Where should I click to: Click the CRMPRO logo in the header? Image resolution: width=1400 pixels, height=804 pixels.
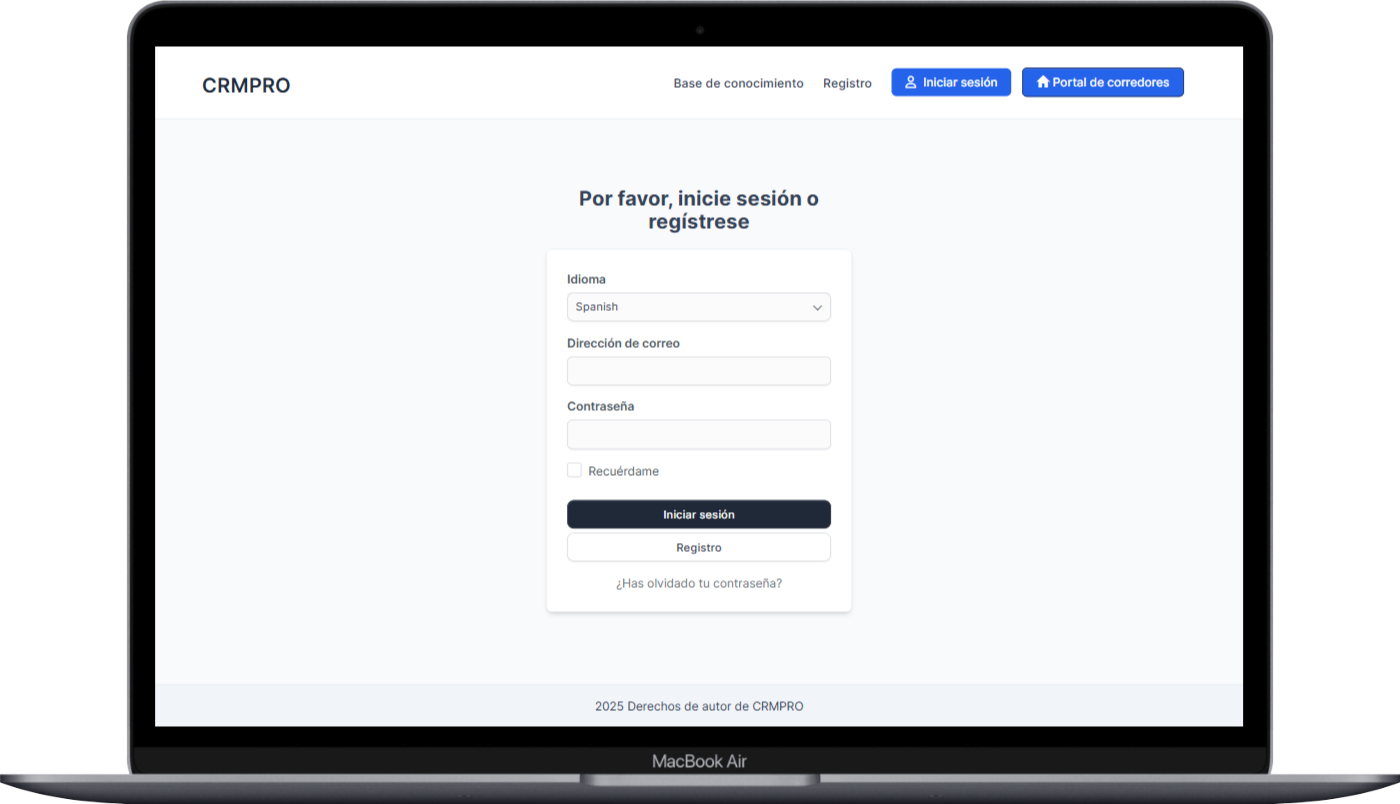tap(246, 86)
